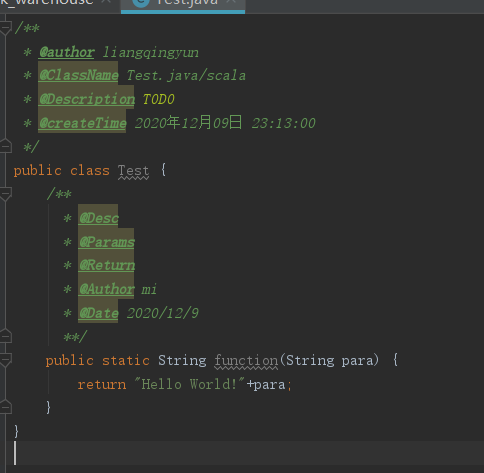Click the @ClassName tag

pos(78,75)
